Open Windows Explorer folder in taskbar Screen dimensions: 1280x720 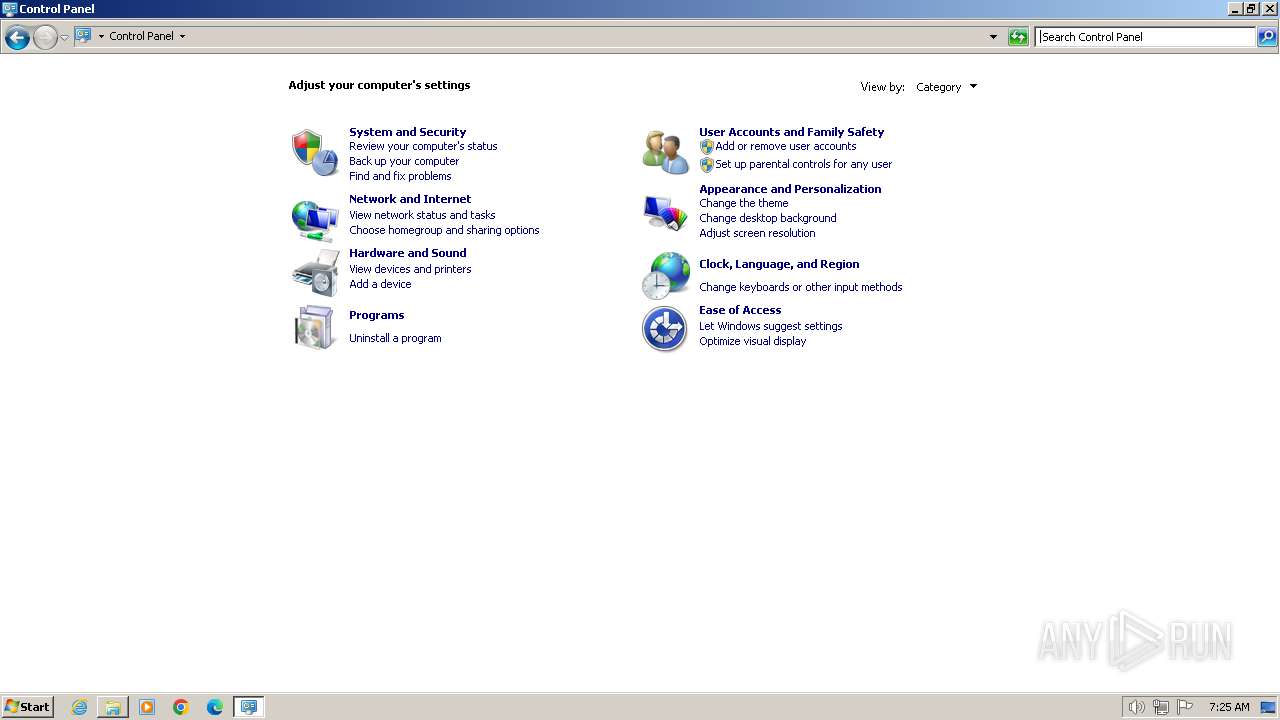pyautogui.click(x=113, y=707)
